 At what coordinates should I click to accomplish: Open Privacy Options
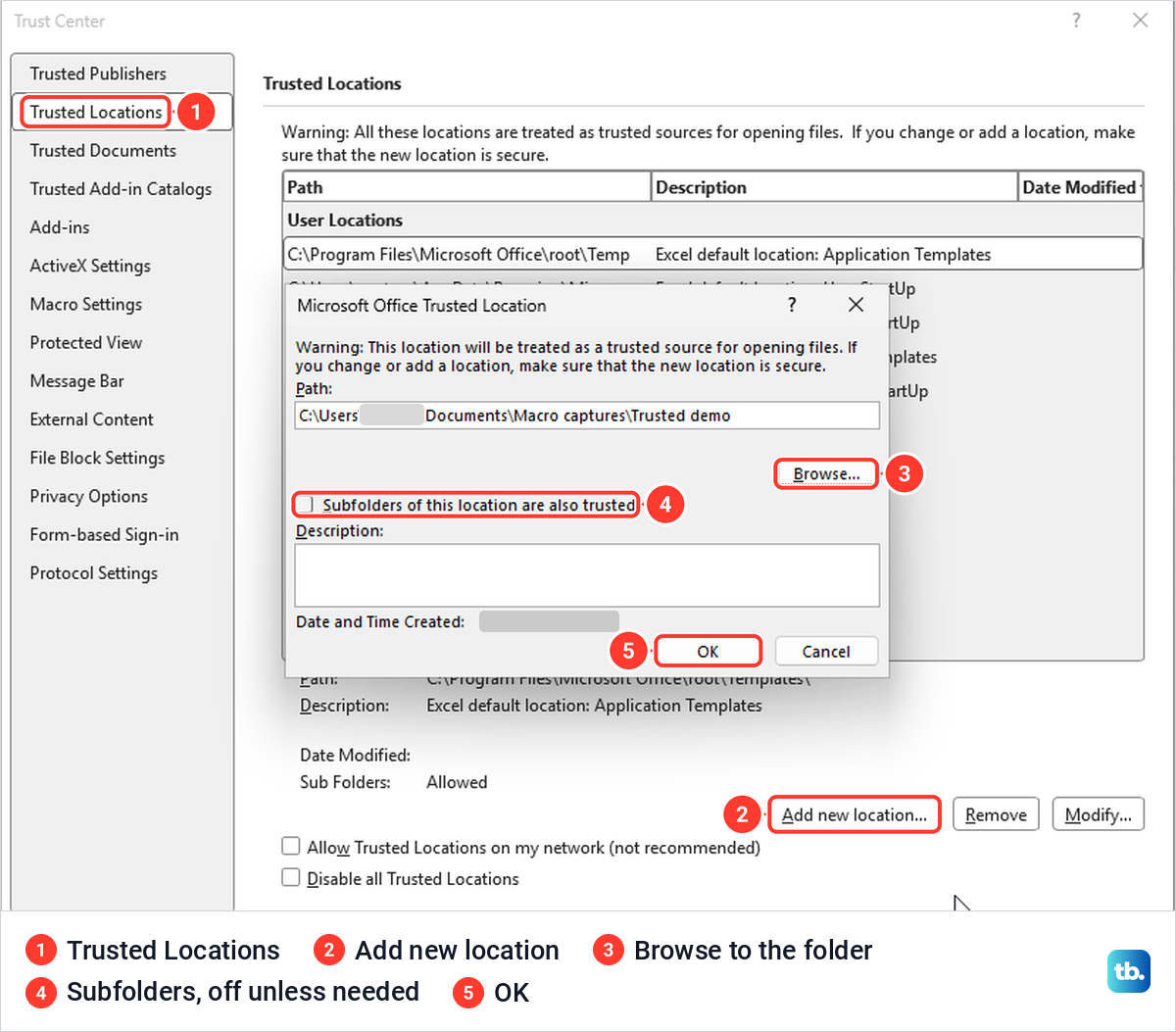89,496
